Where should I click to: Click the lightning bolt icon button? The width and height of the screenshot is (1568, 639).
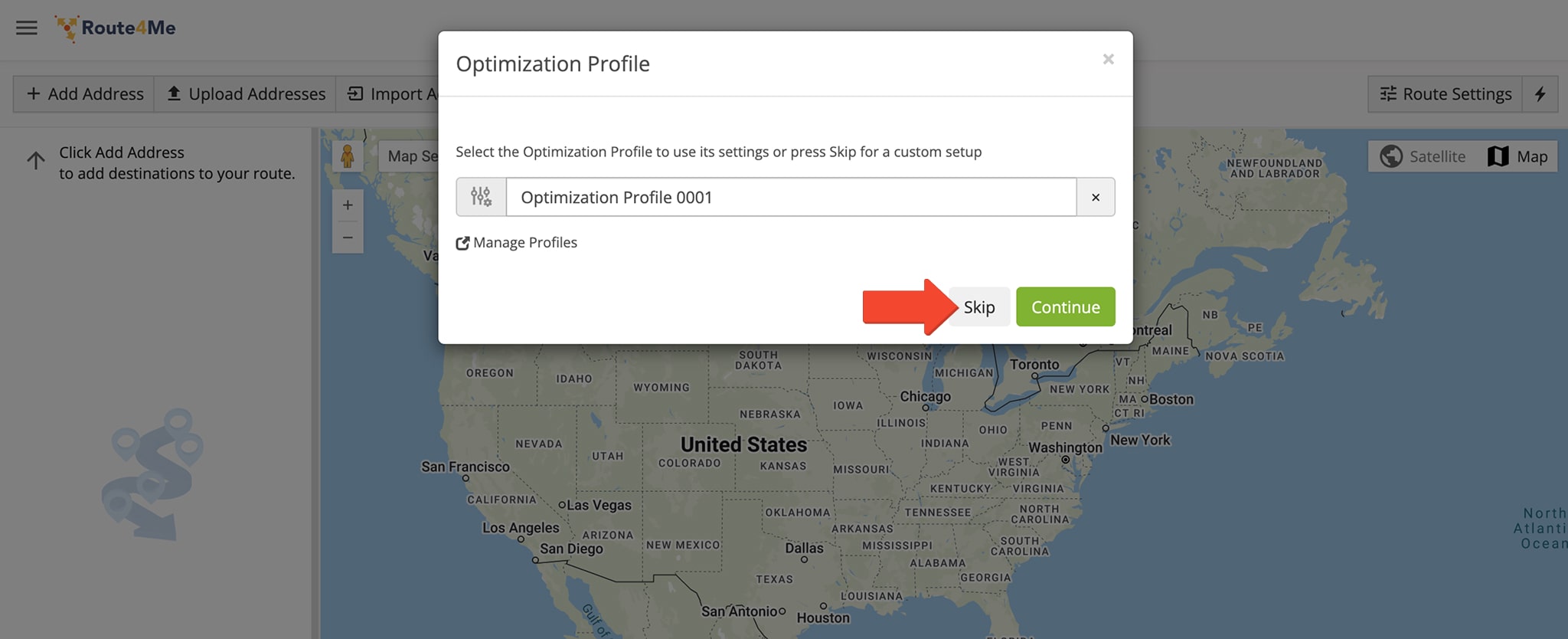coord(1540,94)
